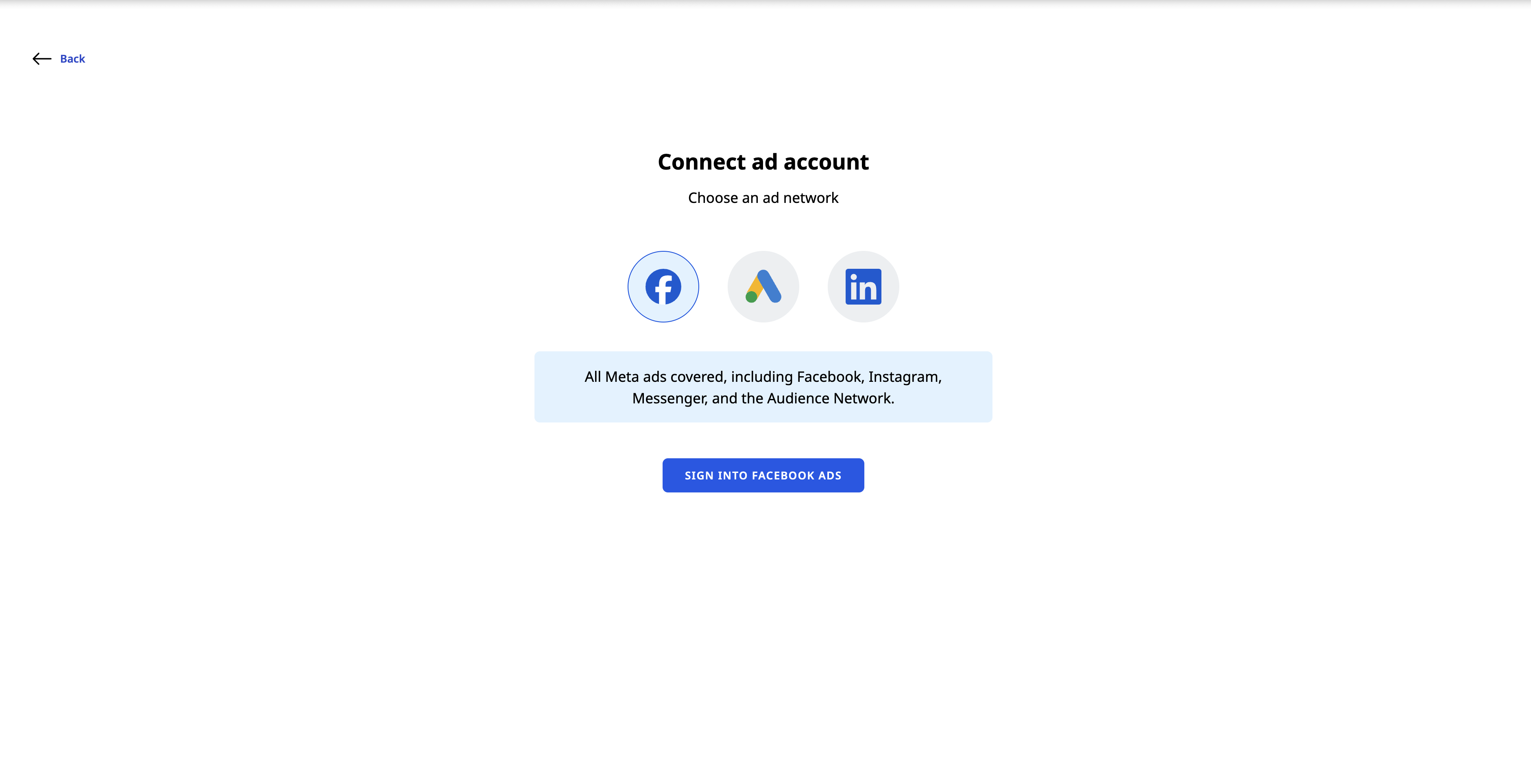
Task: Pick the LinkedIn ad network icon
Action: [863, 287]
